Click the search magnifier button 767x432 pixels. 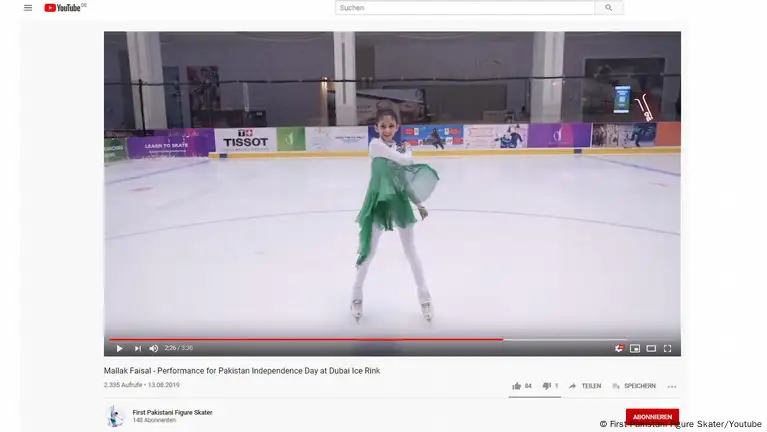coord(609,8)
